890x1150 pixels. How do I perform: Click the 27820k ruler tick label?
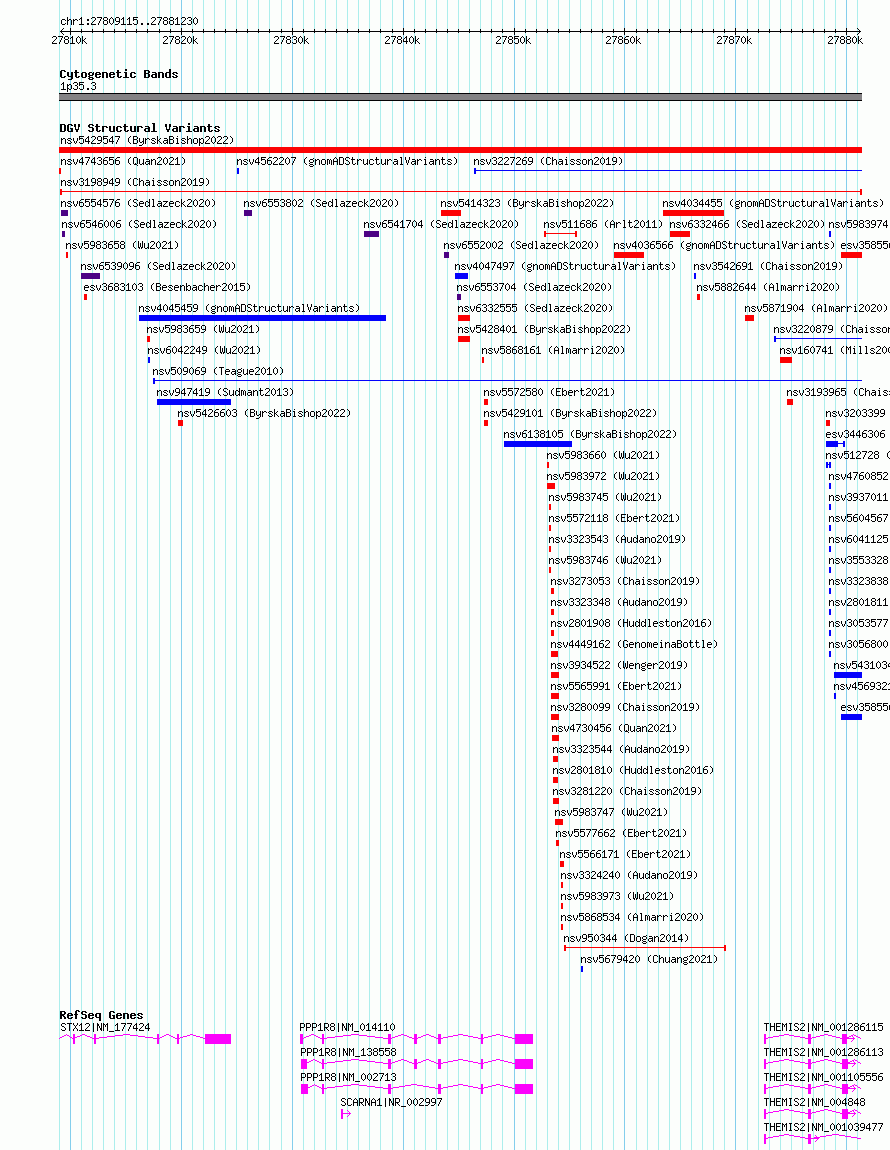pos(180,40)
